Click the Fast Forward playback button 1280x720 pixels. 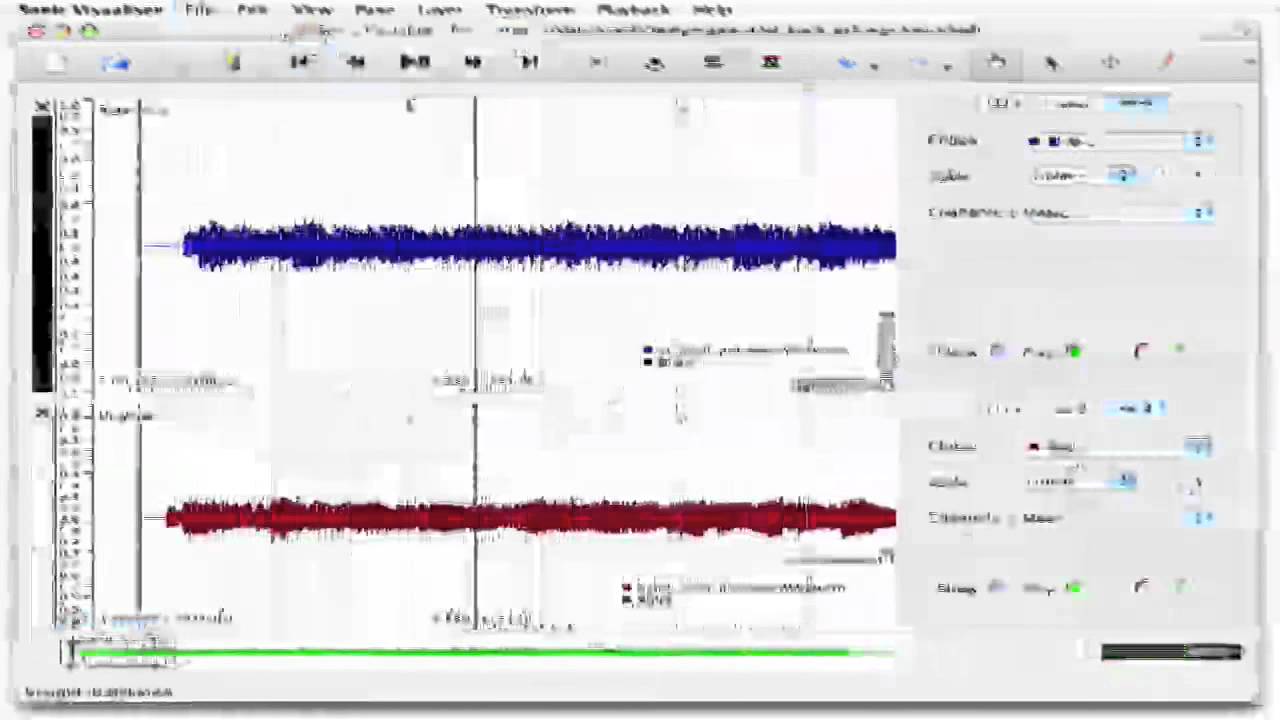coord(473,62)
